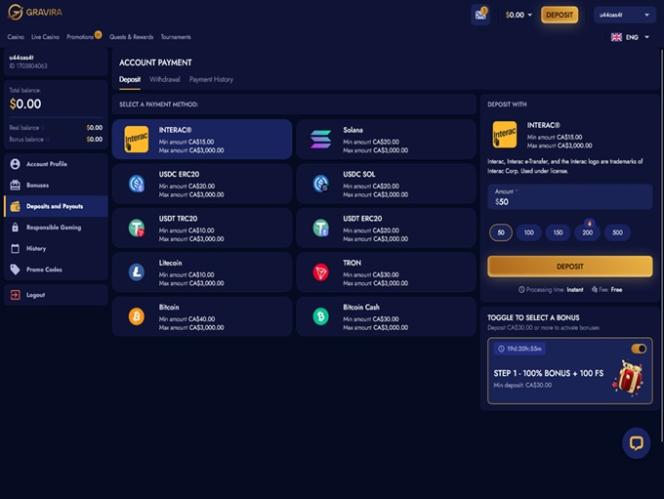Select the 50 preset amount
The height and width of the screenshot is (499, 664).
501,233
